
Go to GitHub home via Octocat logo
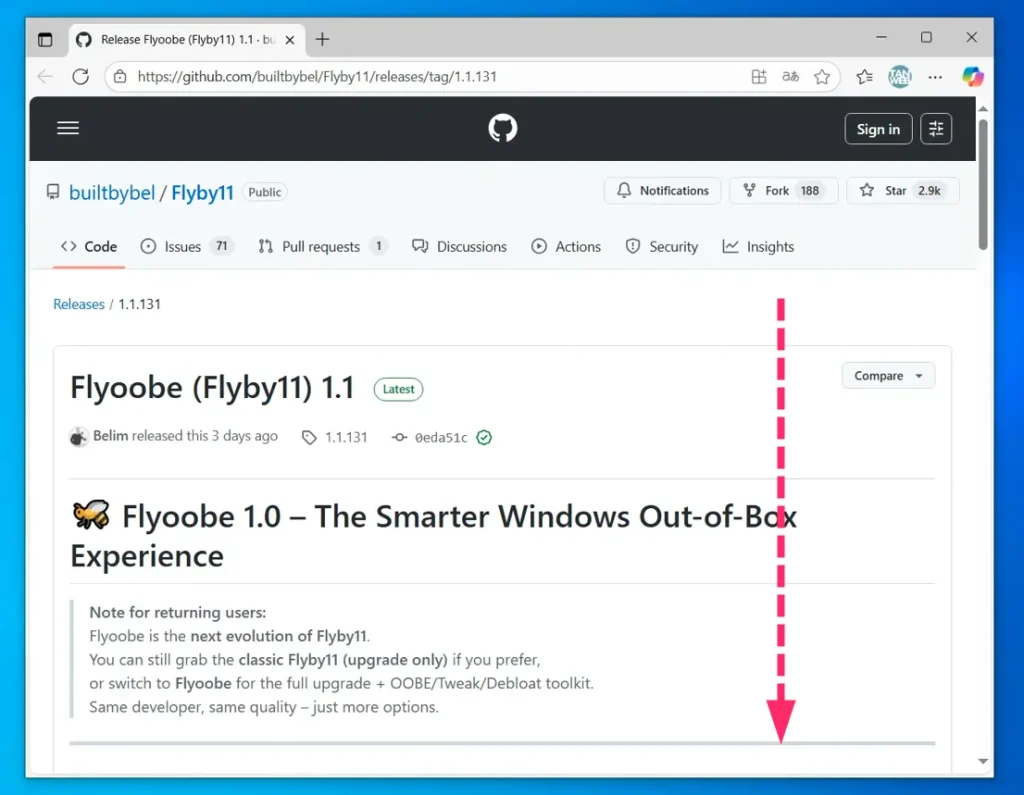(x=503, y=128)
